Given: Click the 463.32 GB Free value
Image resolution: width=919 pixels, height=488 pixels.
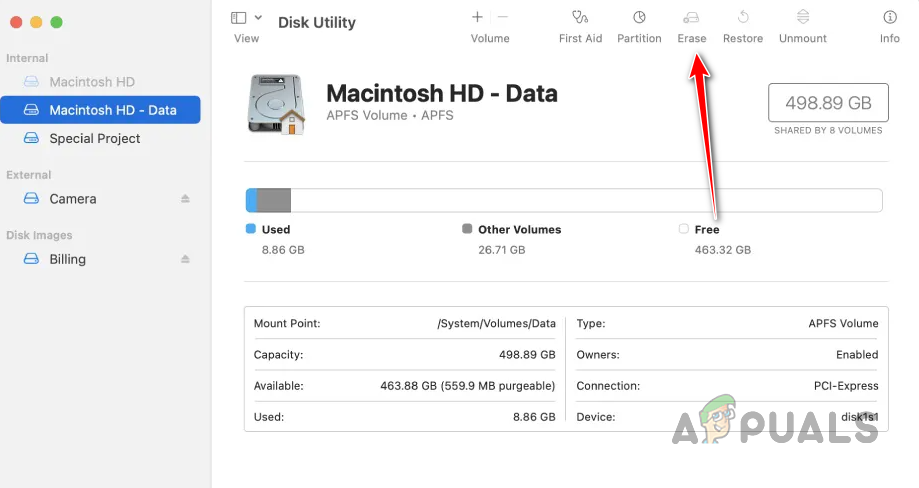Looking at the screenshot, I should (x=723, y=250).
